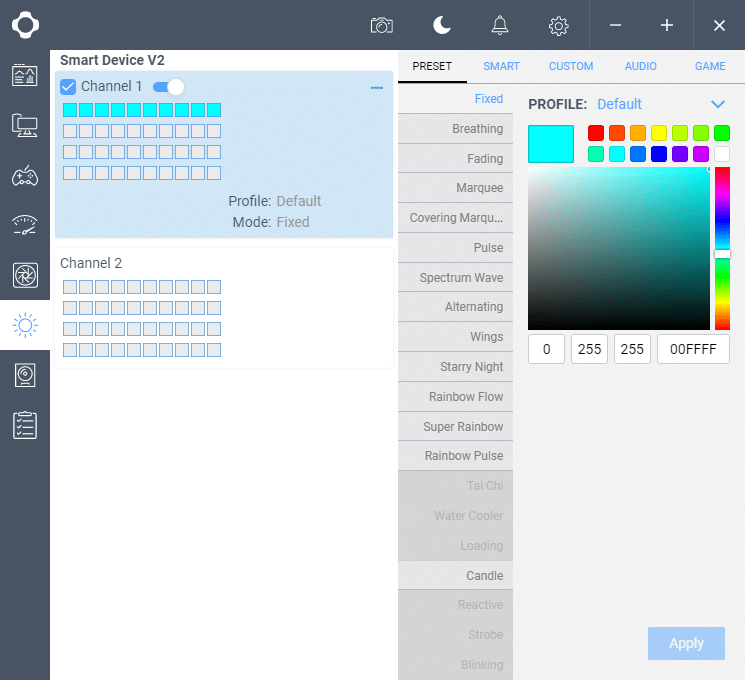Open the settings gear
The height and width of the screenshot is (680, 745).
pyautogui.click(x=559, y=25)
